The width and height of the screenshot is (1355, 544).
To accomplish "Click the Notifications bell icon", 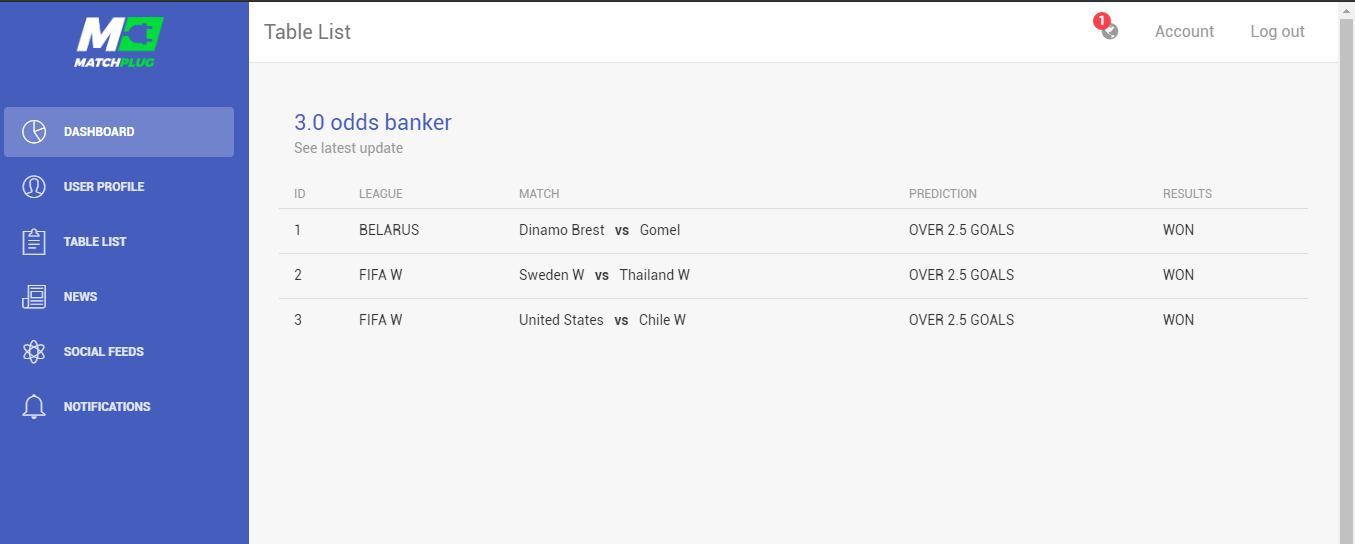I will [x=34, y=407].
